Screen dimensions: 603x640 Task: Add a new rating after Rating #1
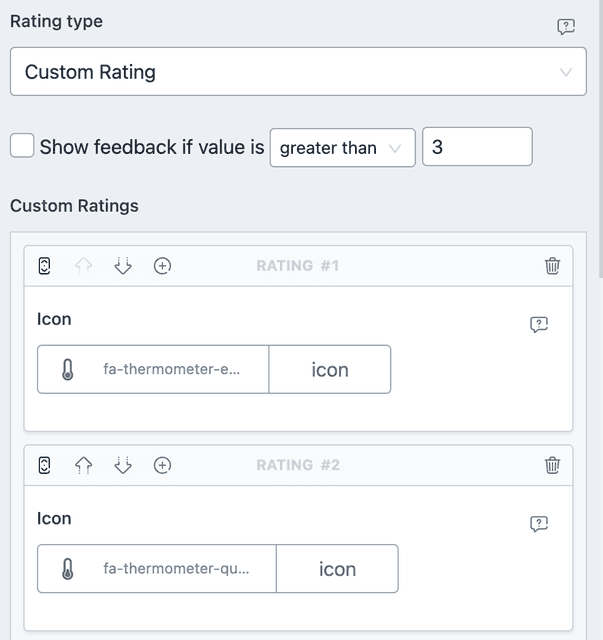[x=162, y=266]
